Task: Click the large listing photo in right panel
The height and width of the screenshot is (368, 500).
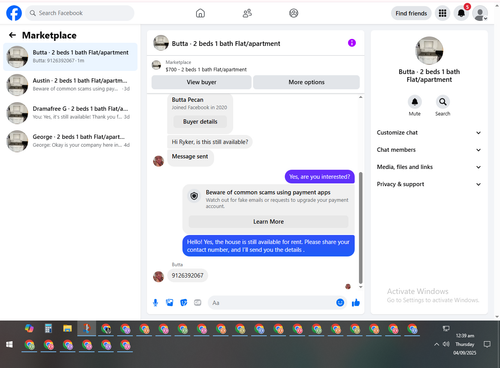Action: click(x=429, y=50)
